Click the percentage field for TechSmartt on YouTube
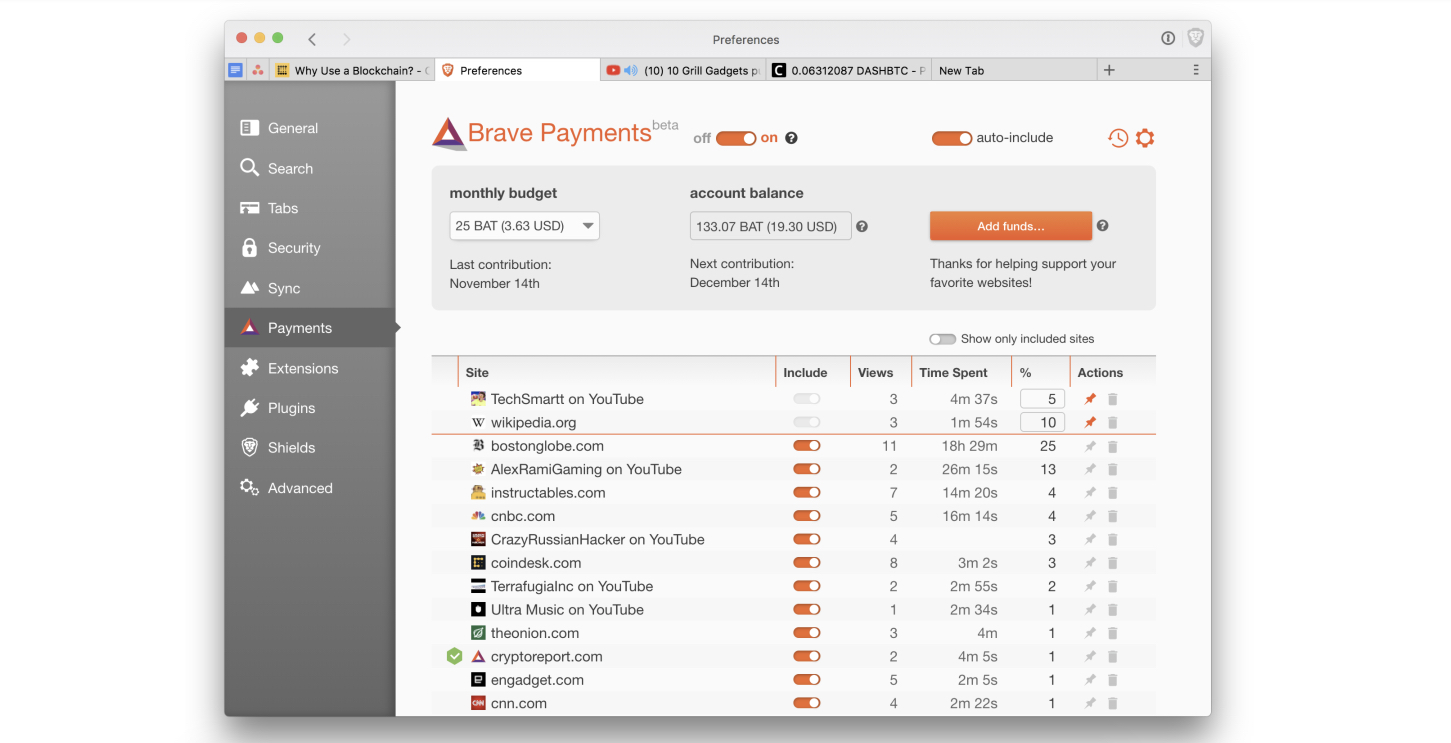 pos(1041,398)
